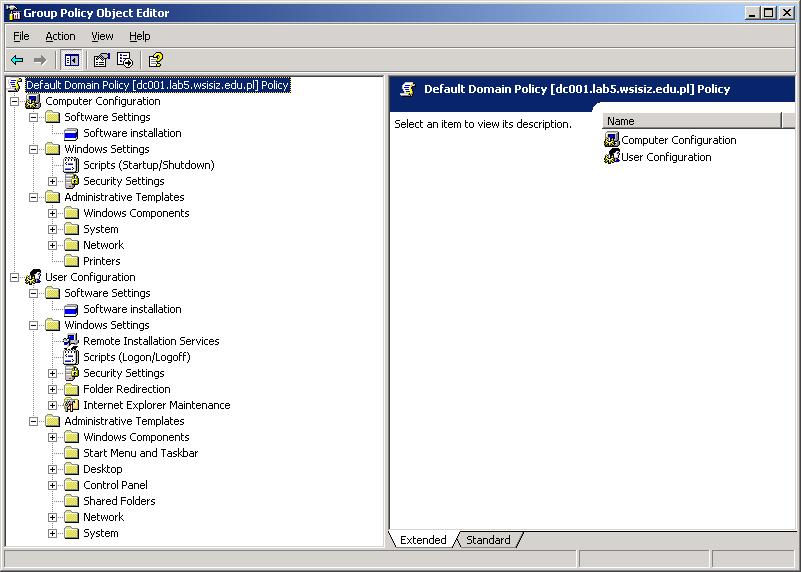Viewport: 801px width, 572px height.
Task: Open the File menu
Action: coord(21,36)
